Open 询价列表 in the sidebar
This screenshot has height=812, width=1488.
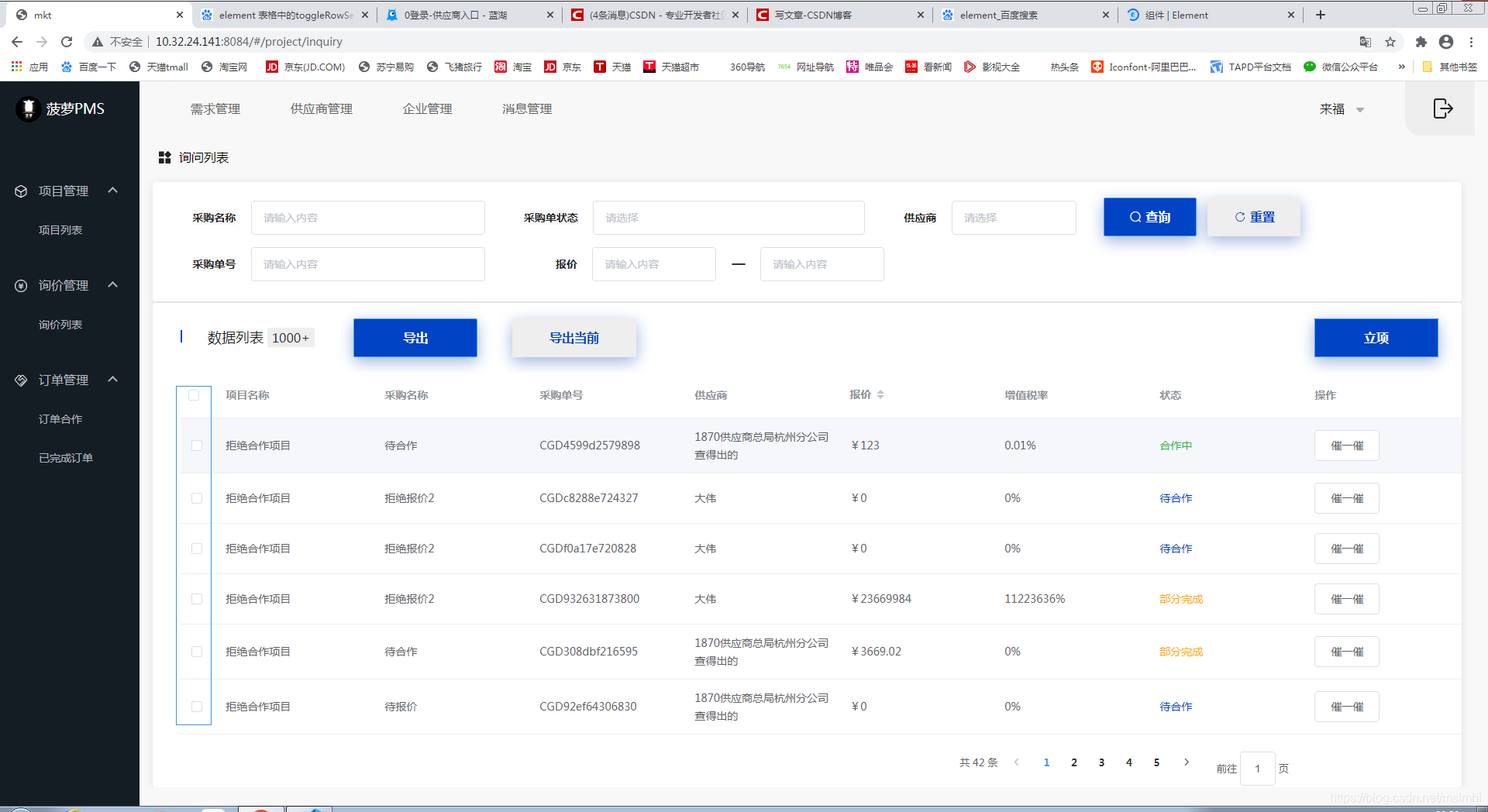click(60, 325)
